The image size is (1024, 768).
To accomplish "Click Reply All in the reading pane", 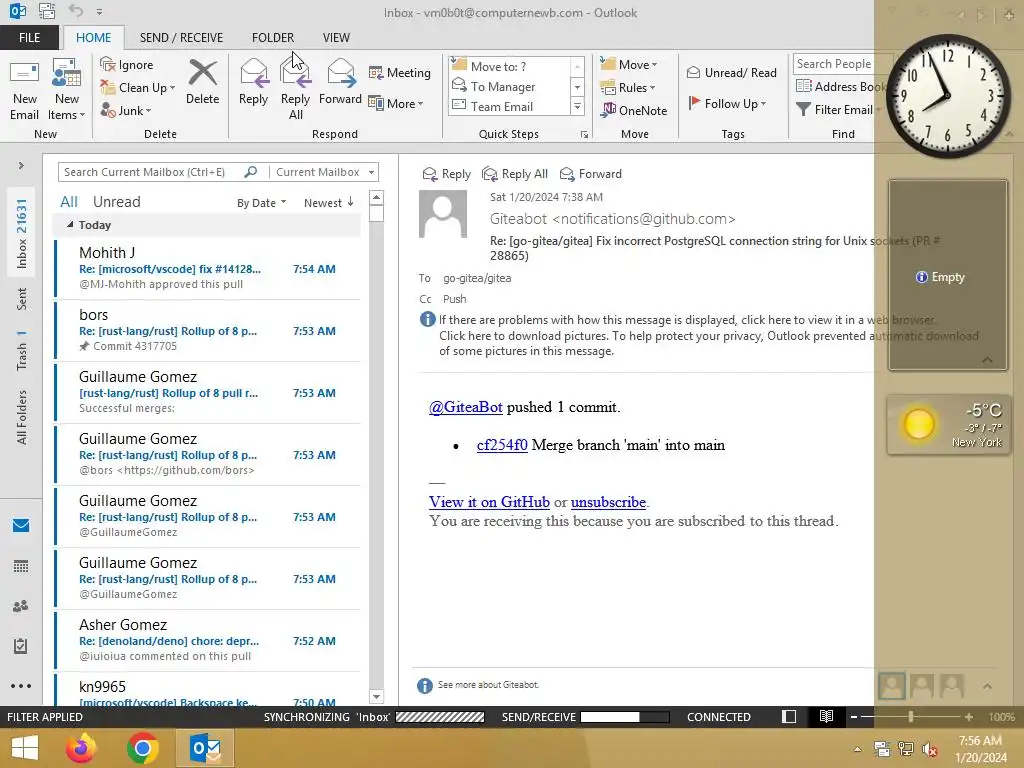I will (515, 174).
